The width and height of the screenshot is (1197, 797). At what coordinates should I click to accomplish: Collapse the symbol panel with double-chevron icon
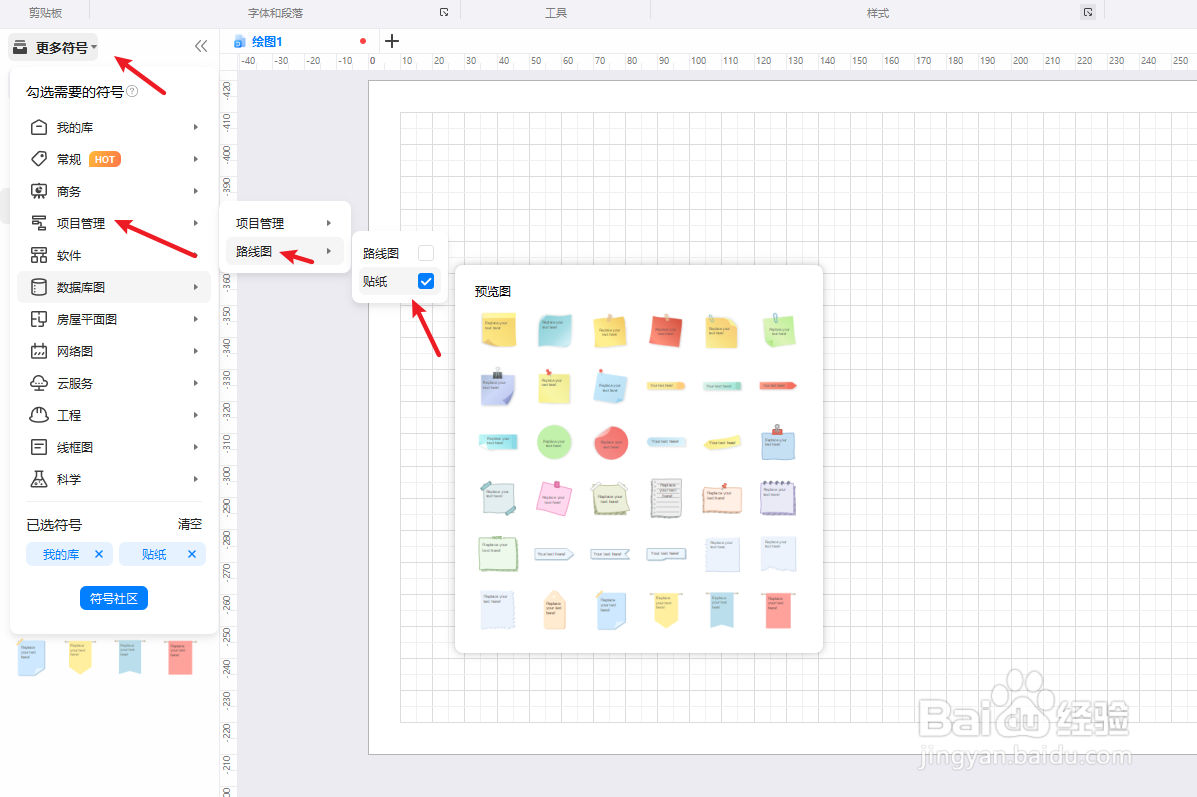point(201,47)
